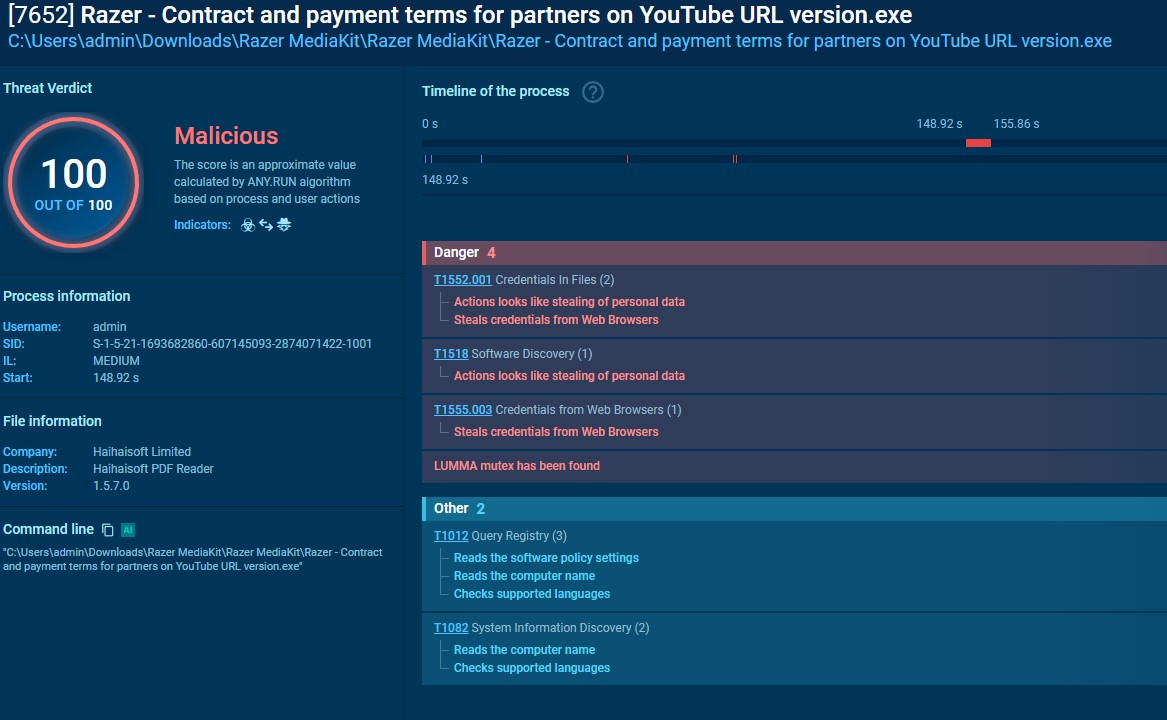Click the executable file path under the title
This screenshot has height=720, width=1167.
(560, 41)
